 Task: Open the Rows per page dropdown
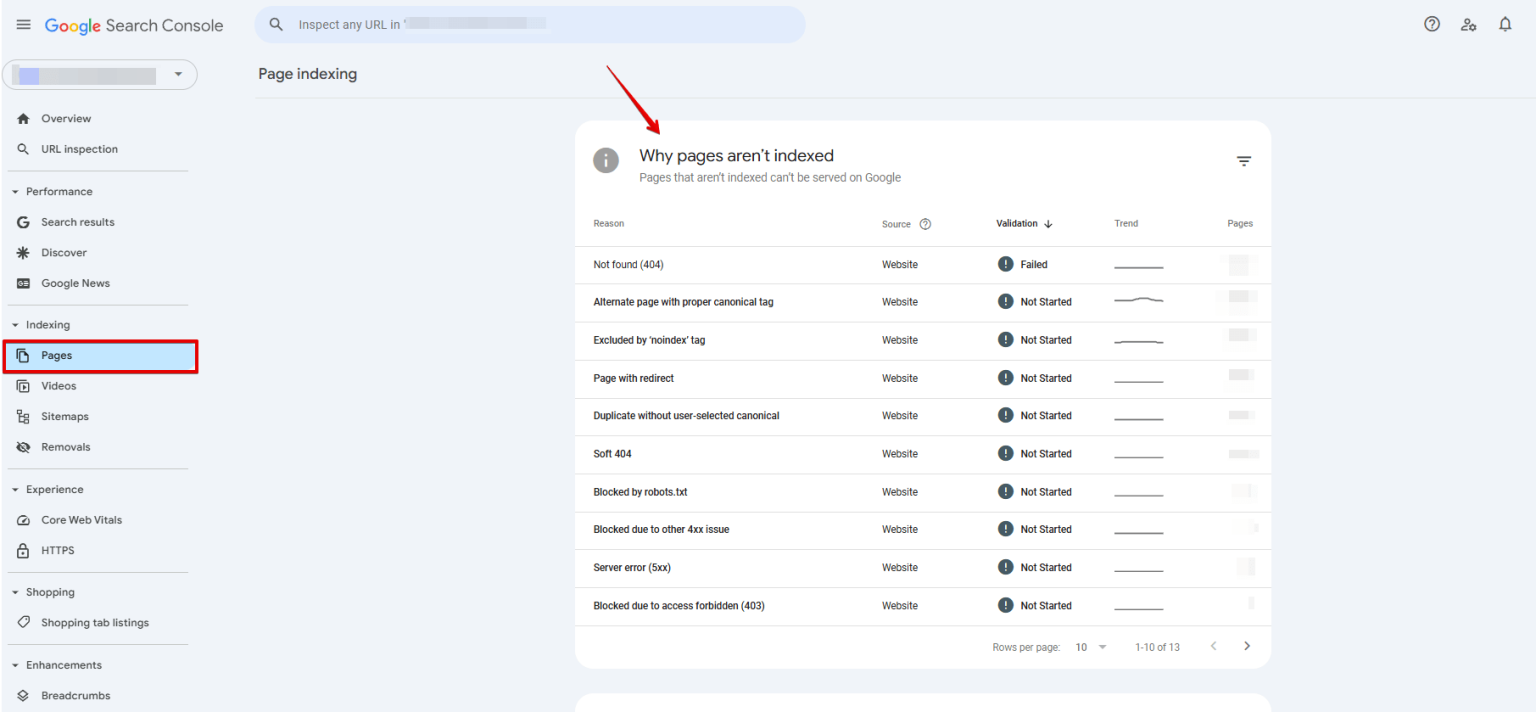1091,646
